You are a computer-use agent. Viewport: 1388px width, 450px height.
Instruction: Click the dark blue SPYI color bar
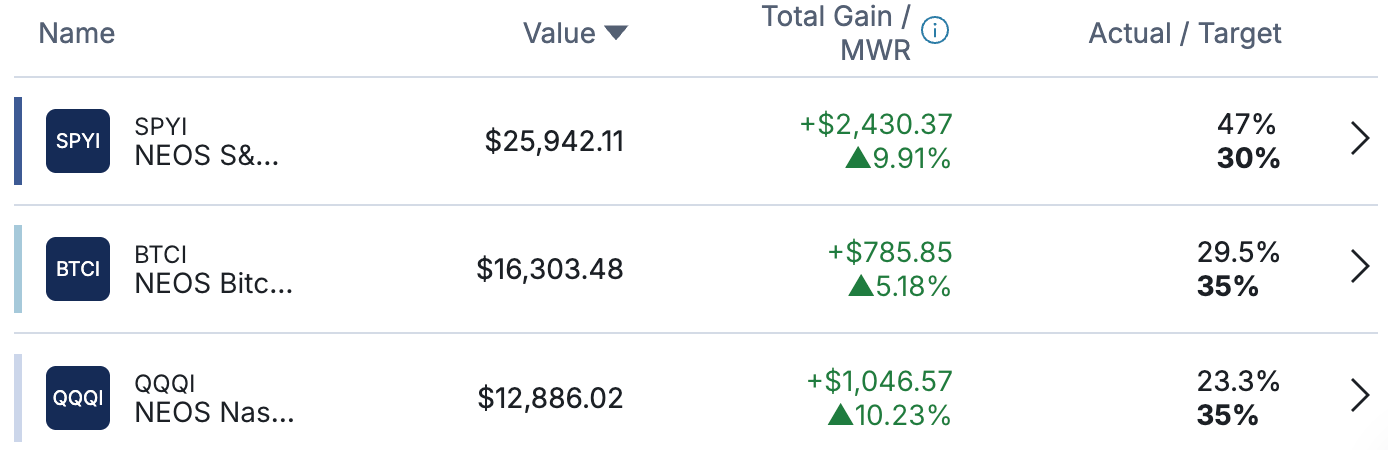point(18,141)
